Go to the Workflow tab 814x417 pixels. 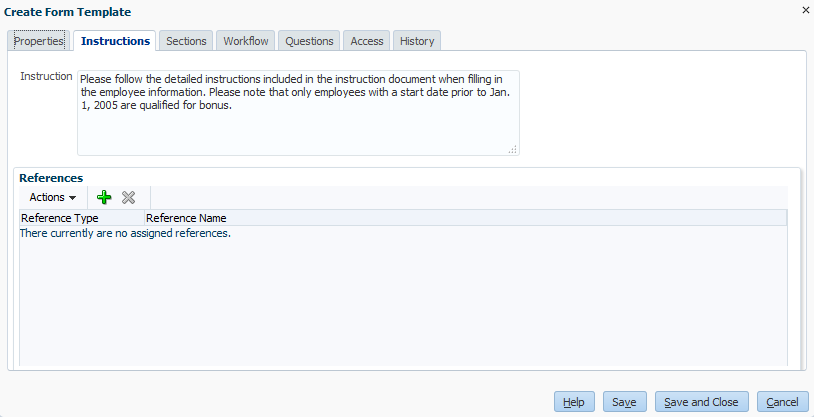(246, 41)
